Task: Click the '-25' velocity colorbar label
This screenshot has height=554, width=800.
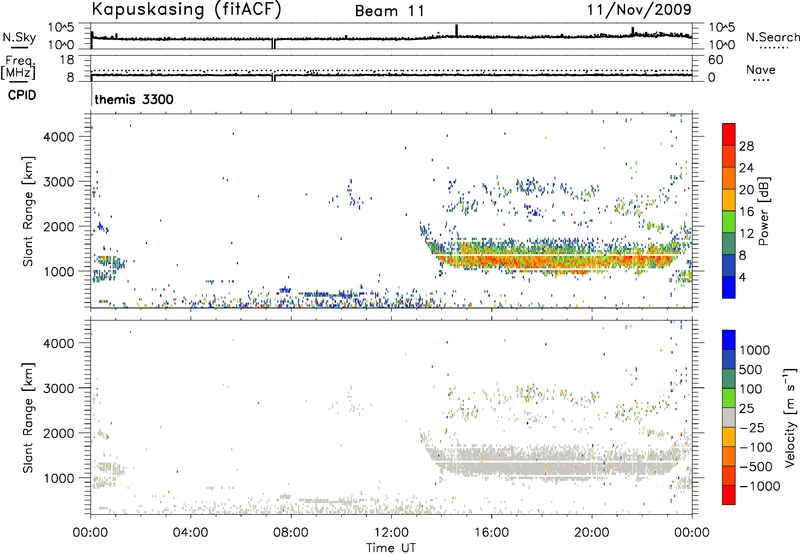Action: [x=752, y=427]
